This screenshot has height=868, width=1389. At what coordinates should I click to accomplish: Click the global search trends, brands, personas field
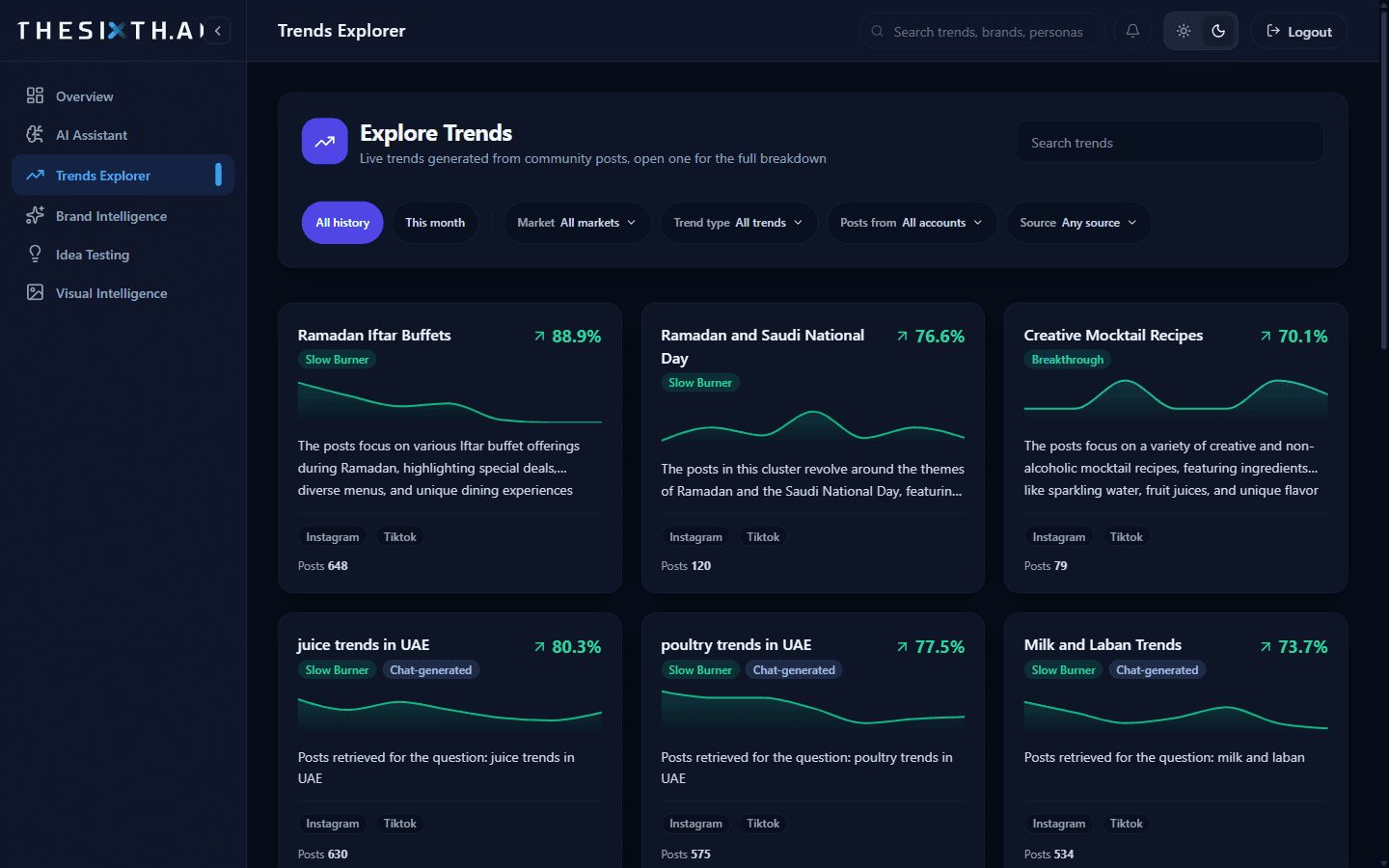[x=981, y=31]
